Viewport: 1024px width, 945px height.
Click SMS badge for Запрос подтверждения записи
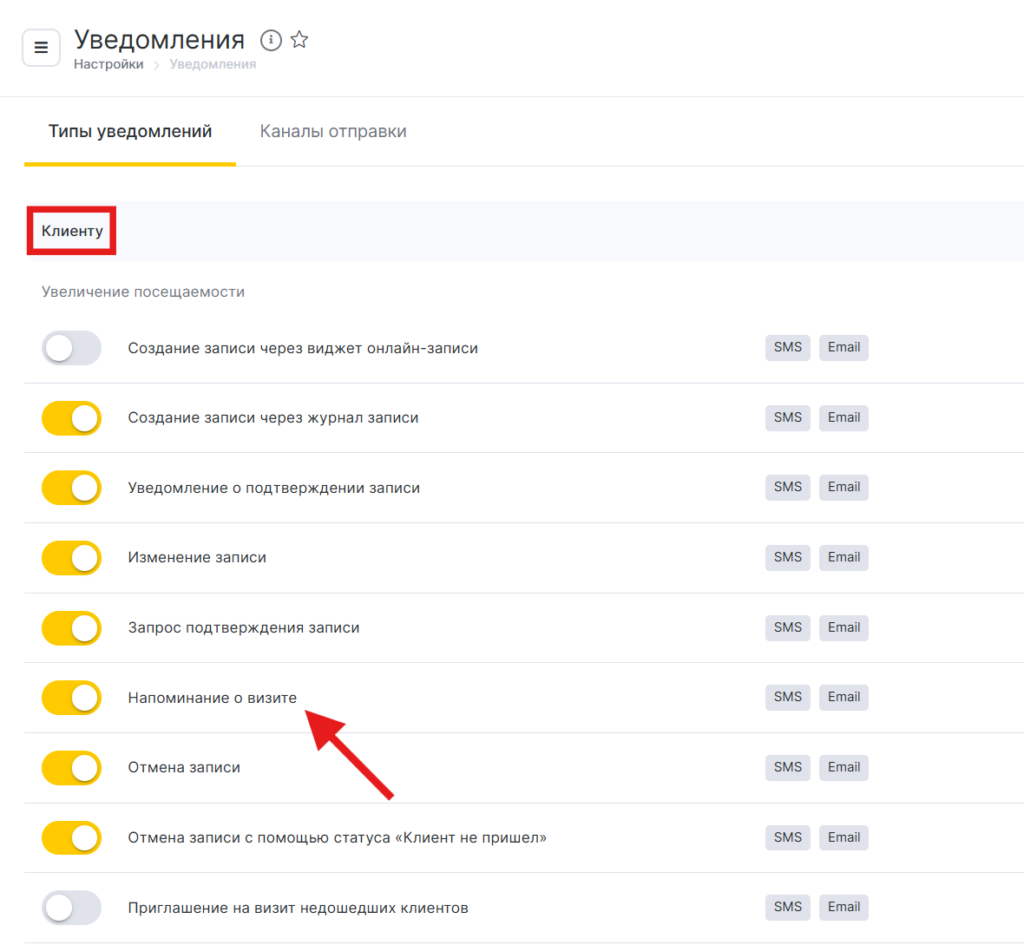(788, 627)
